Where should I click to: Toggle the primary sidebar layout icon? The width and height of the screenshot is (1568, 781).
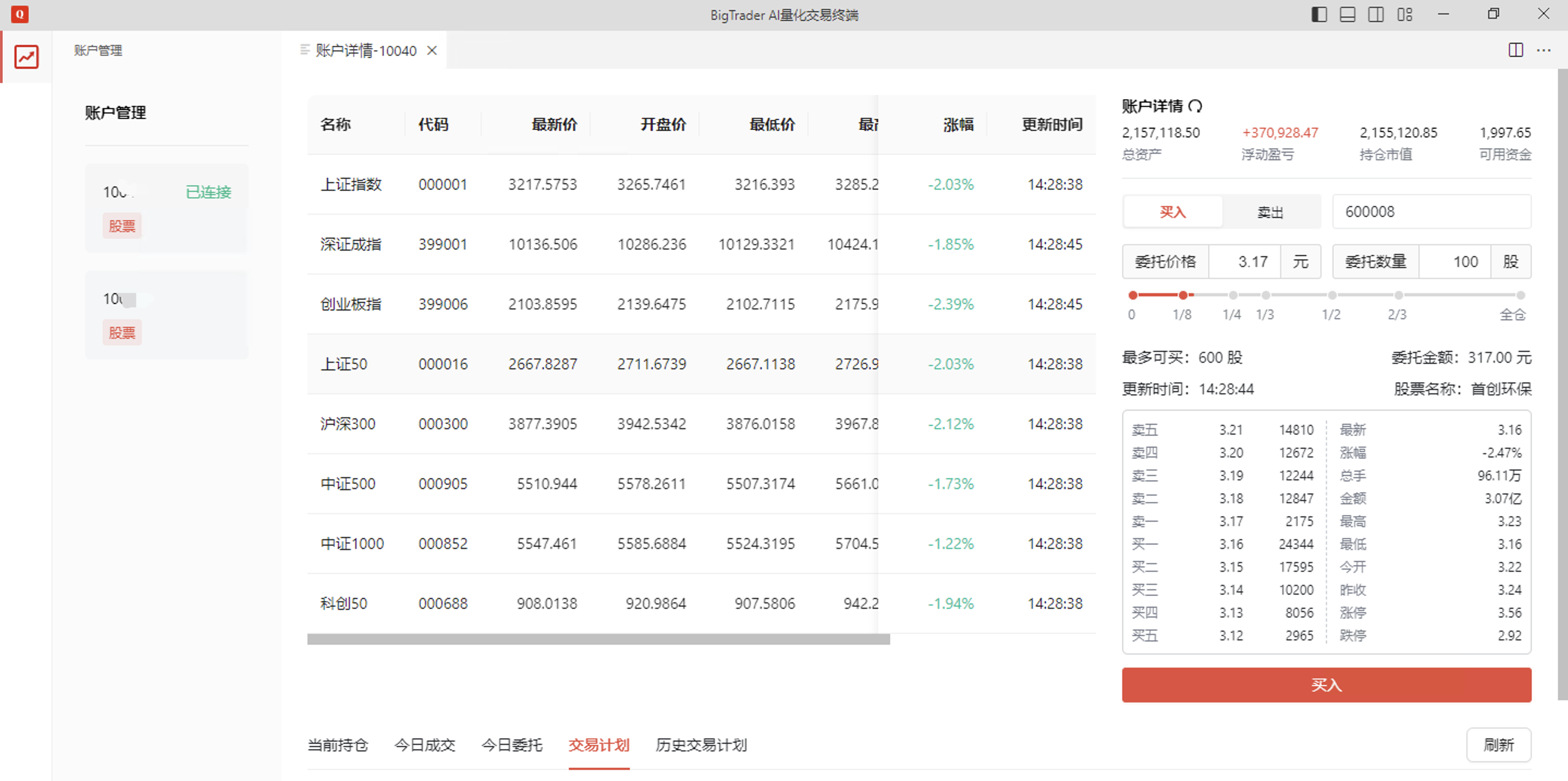(x=1318, y=14)
